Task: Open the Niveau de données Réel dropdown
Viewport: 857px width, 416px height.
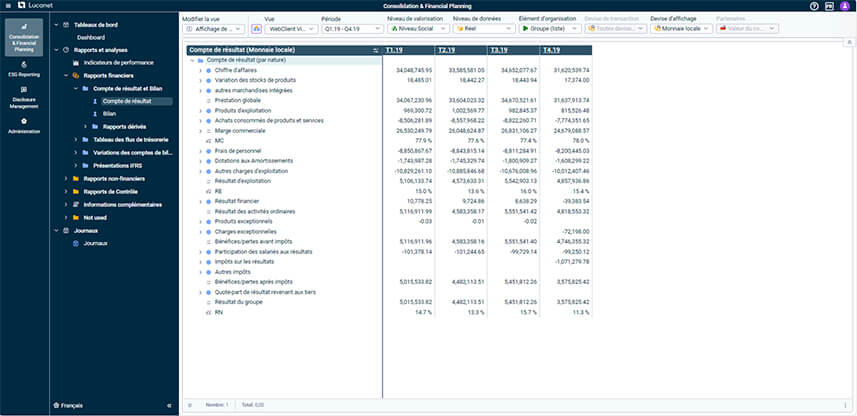Action: click(x=484, y=28)
